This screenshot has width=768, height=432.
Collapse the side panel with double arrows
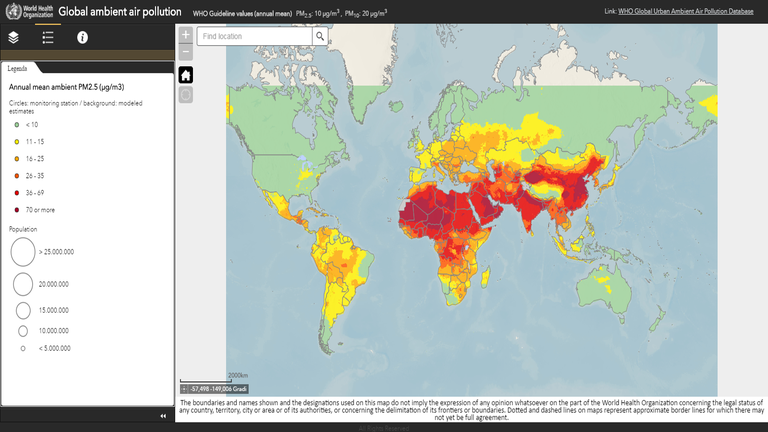(x=163, y=415)
